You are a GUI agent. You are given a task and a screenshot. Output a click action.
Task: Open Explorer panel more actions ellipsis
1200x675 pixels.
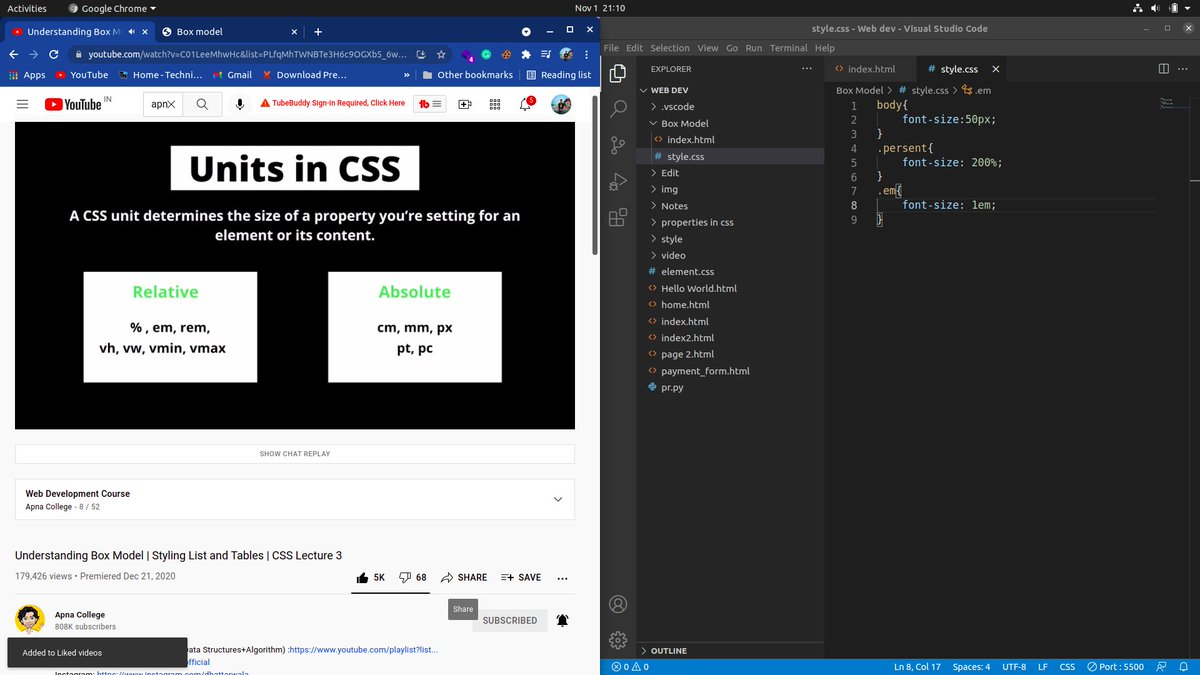(x=807, y=69)
